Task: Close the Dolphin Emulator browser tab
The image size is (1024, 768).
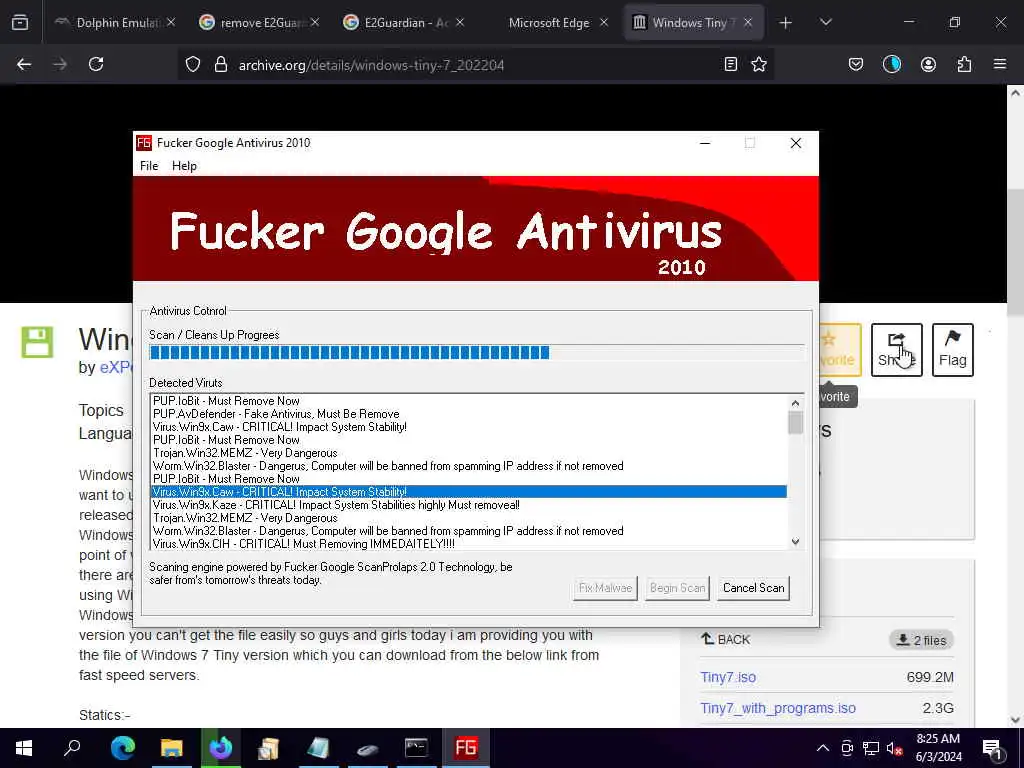Action: (x=170, y=23)
